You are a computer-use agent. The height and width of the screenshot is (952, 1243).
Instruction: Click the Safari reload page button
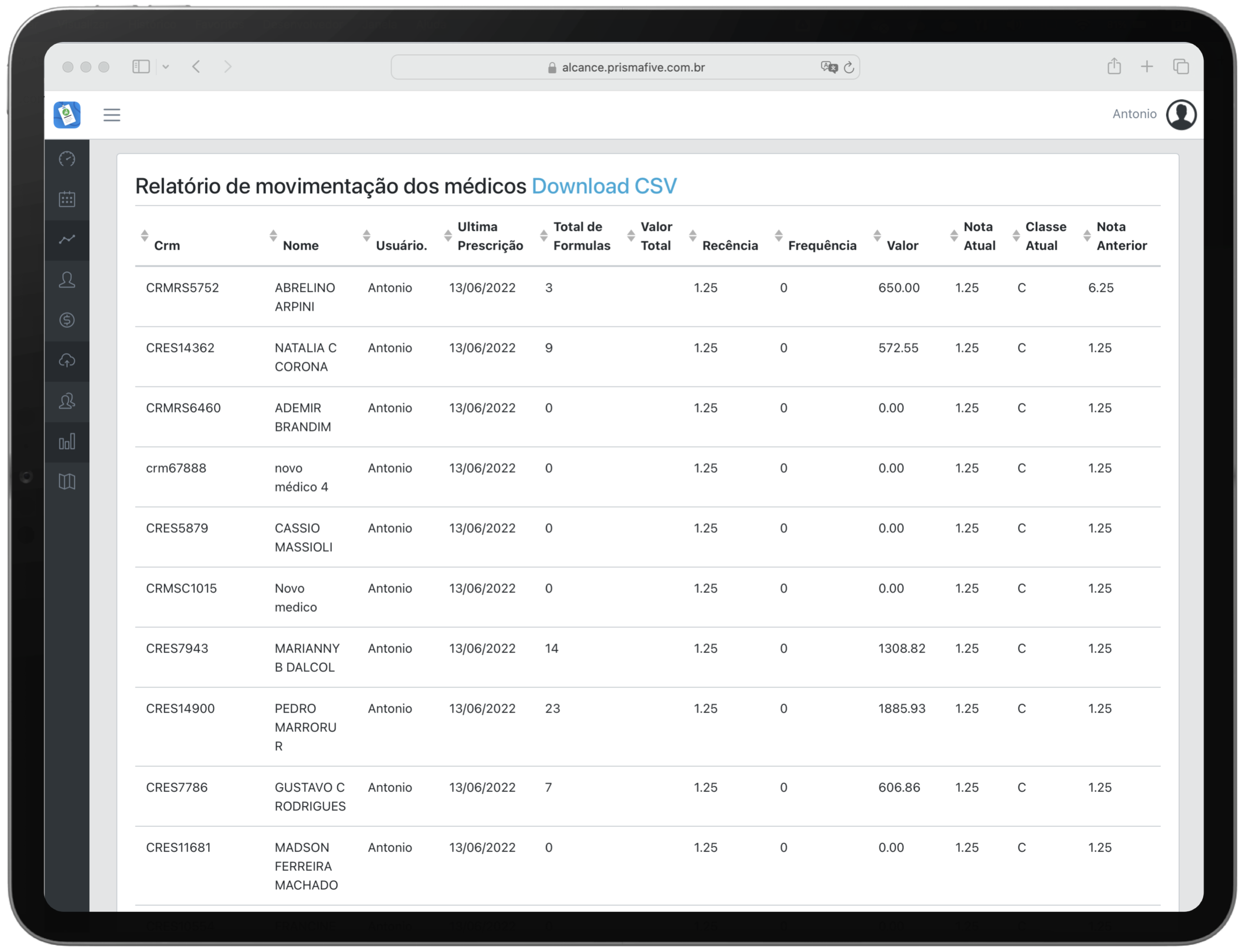click(x=848, y=67)
